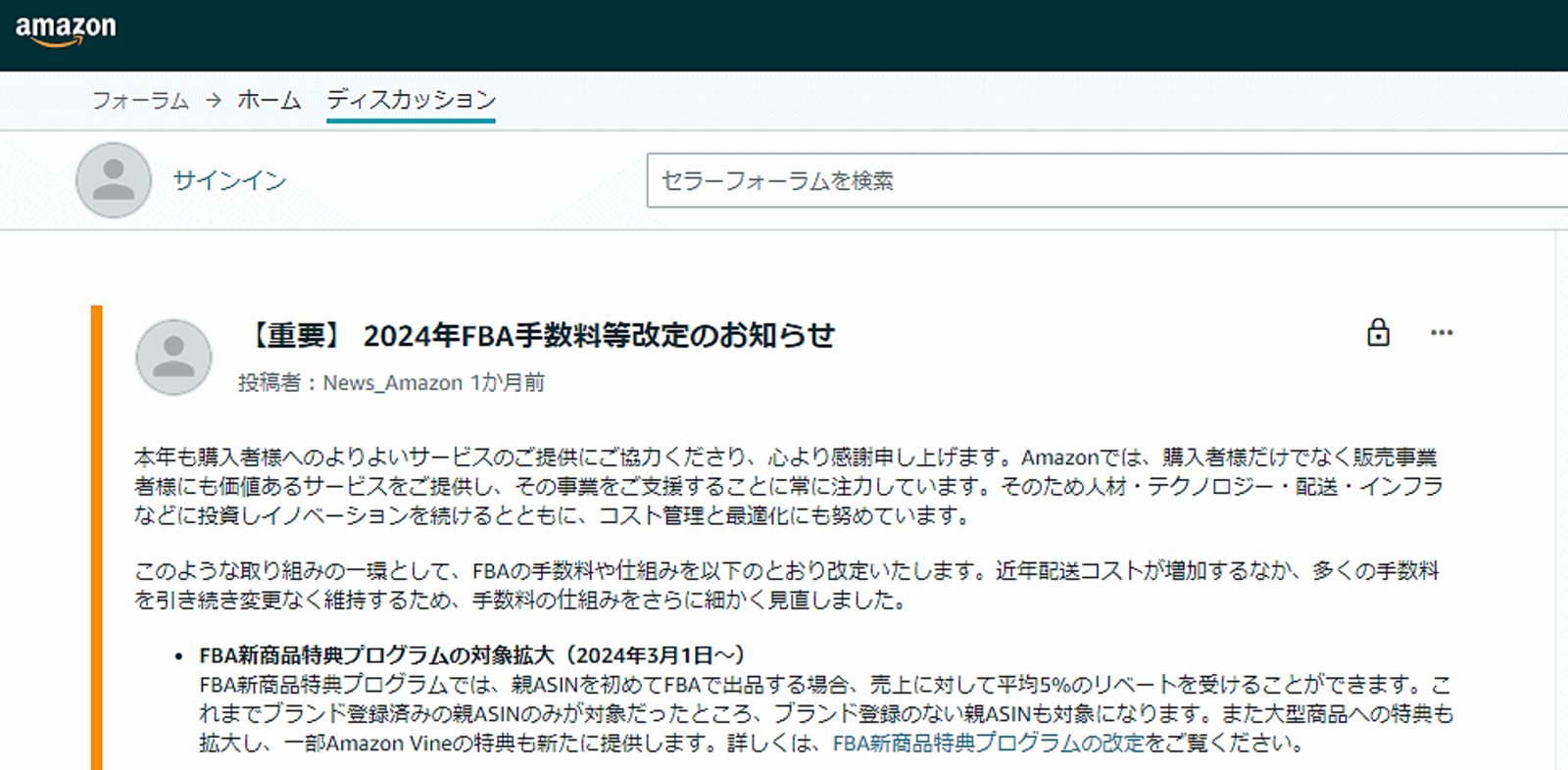The width and height of the screenshot is (1568, 770).
Task: Open the FBA新商品特典プログラムの改定 link
Action: click(988, 744)
